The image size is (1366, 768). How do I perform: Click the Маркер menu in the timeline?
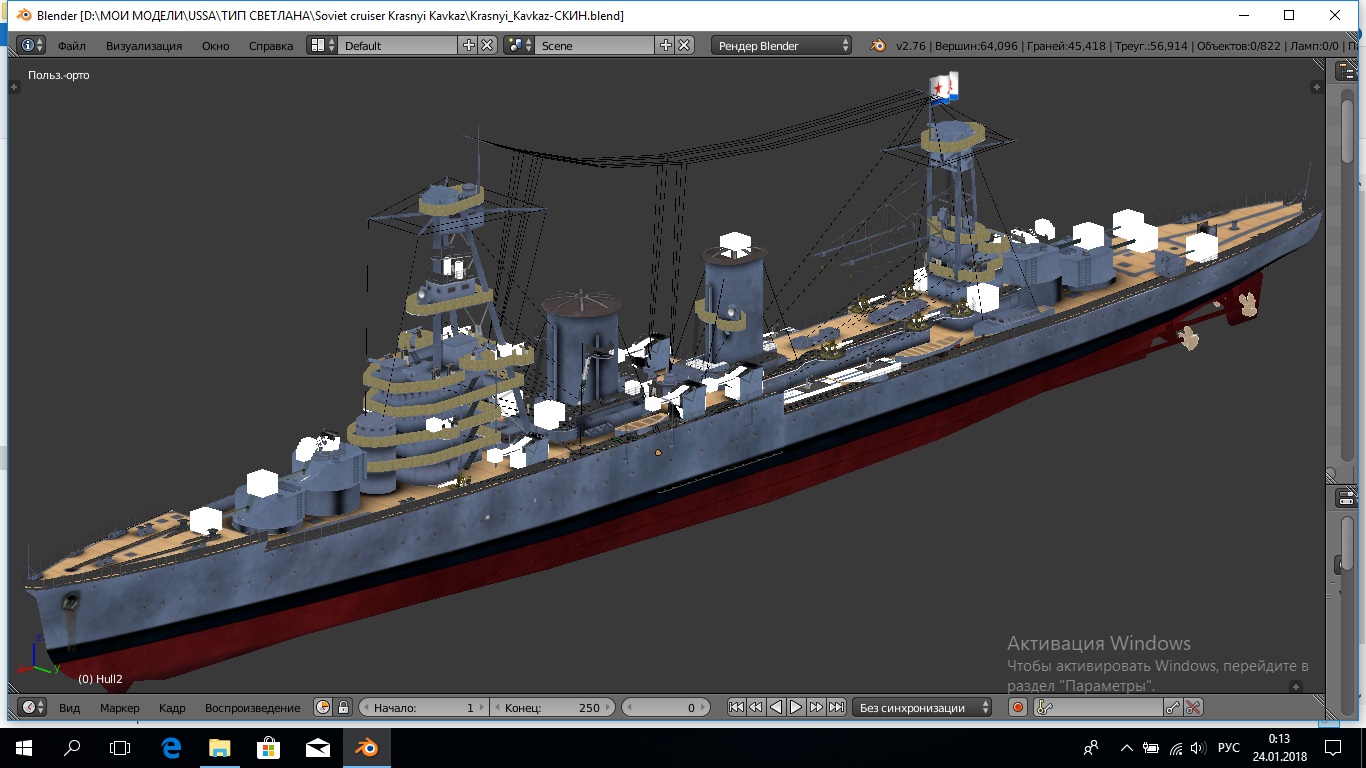click(x=119, y=708)
